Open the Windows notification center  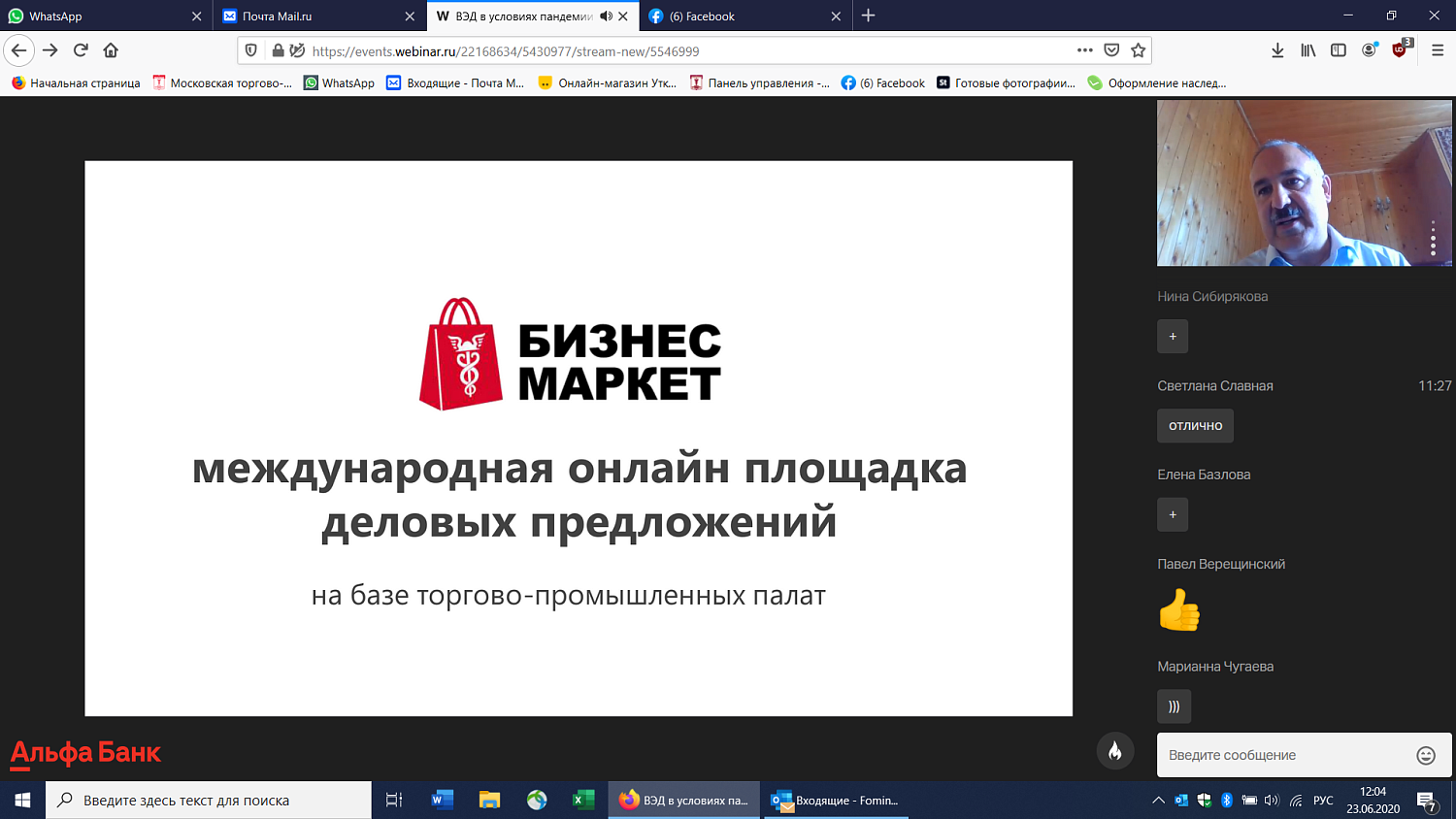point(1427,801)
